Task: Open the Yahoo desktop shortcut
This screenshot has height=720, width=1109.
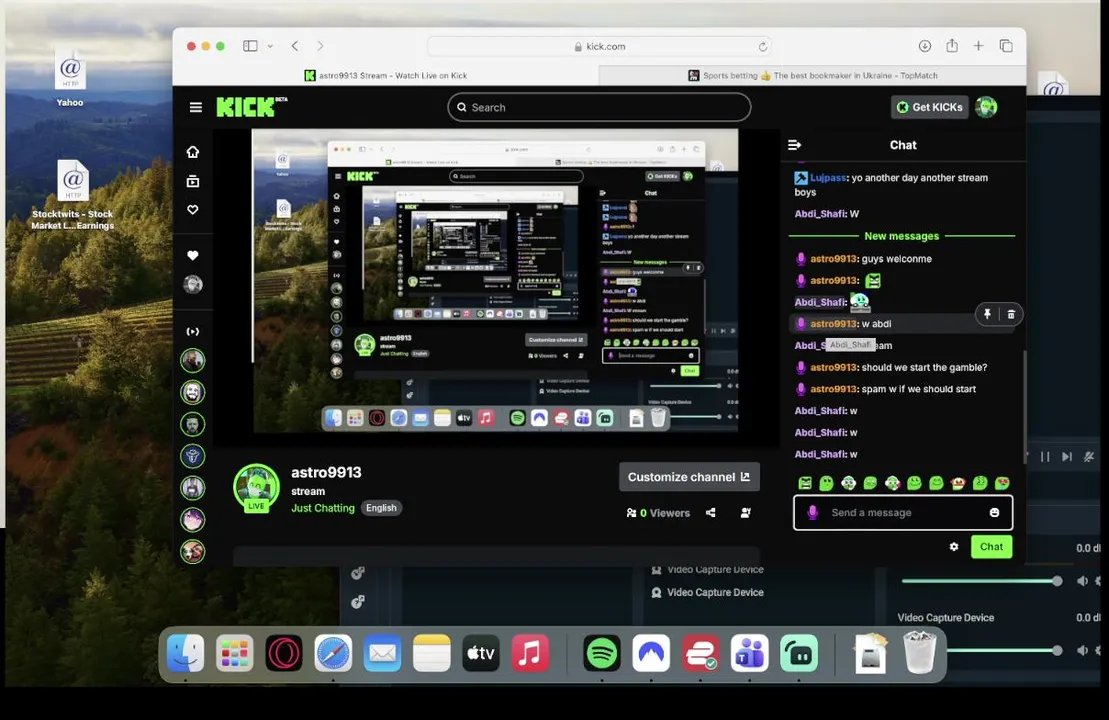Action: (70, 76)
